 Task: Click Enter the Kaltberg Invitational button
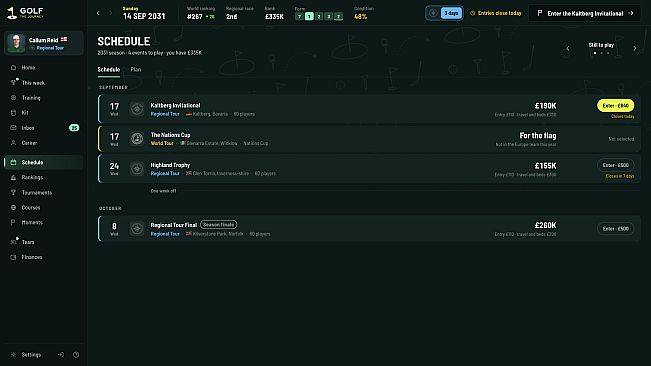click(585, 13)
